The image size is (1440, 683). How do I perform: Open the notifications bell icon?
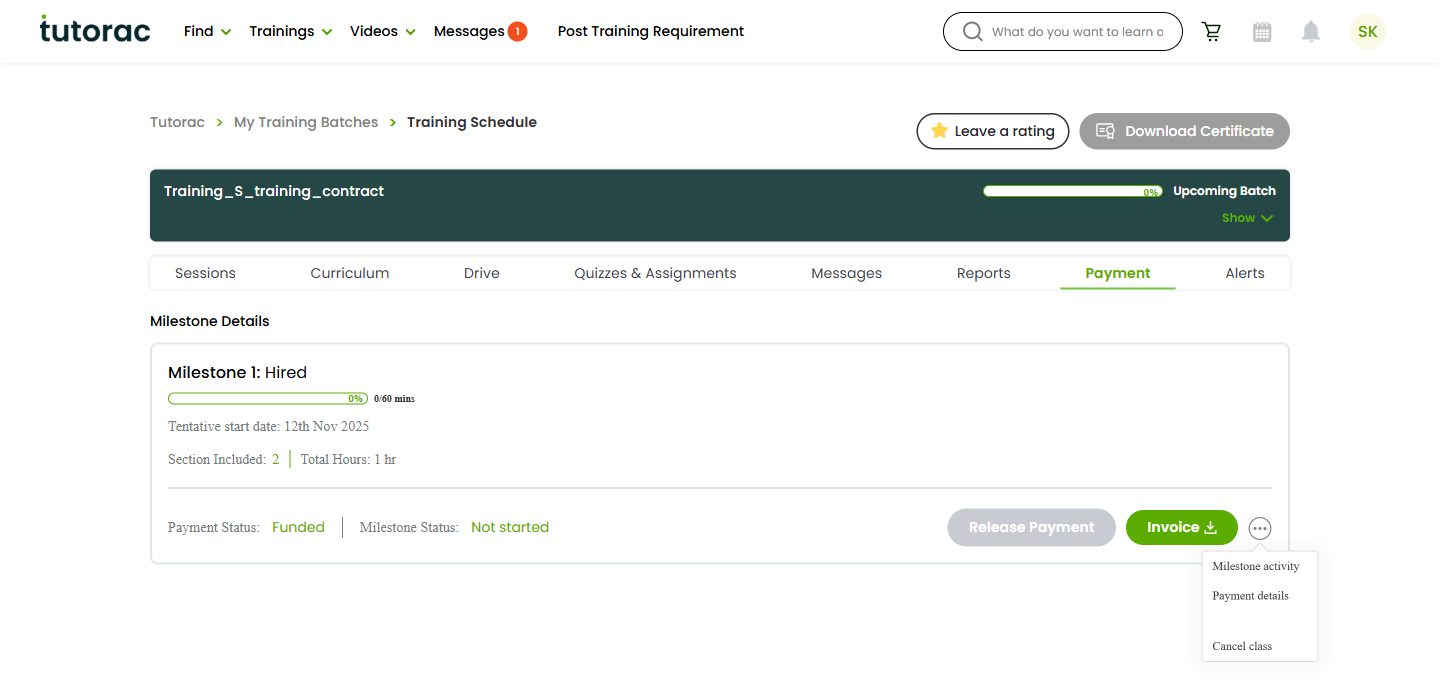(1311, 32)
